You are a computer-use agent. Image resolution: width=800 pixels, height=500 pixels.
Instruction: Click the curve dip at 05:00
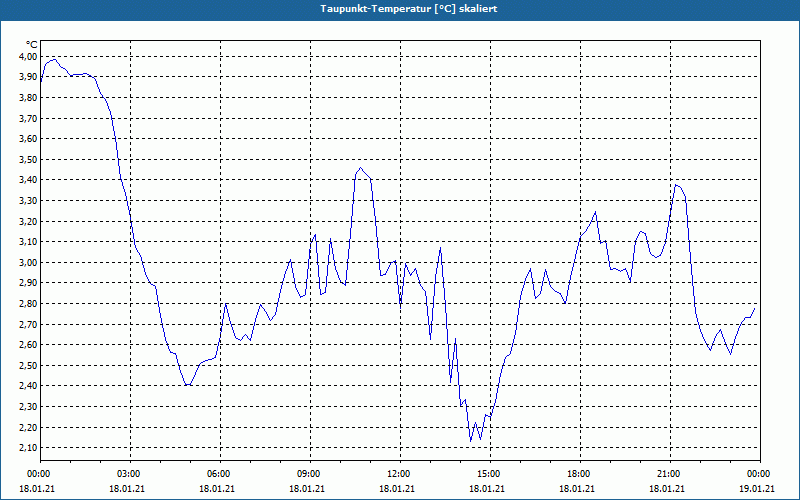click(x=189, y=385)
